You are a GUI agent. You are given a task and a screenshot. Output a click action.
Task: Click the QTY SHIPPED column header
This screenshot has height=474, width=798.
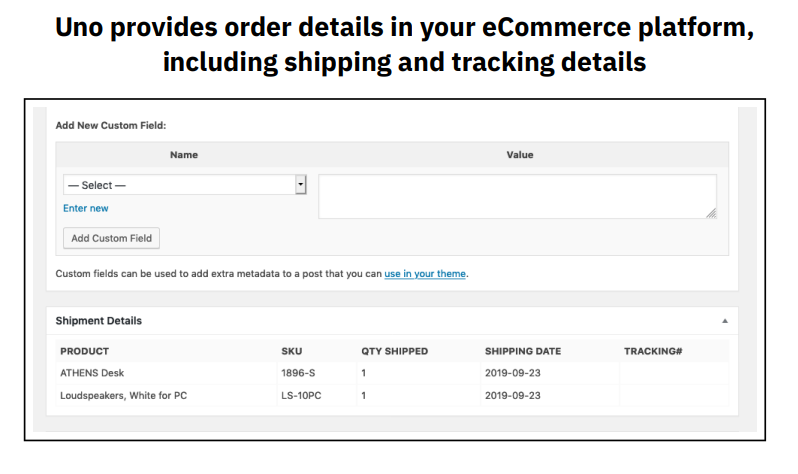394,351
